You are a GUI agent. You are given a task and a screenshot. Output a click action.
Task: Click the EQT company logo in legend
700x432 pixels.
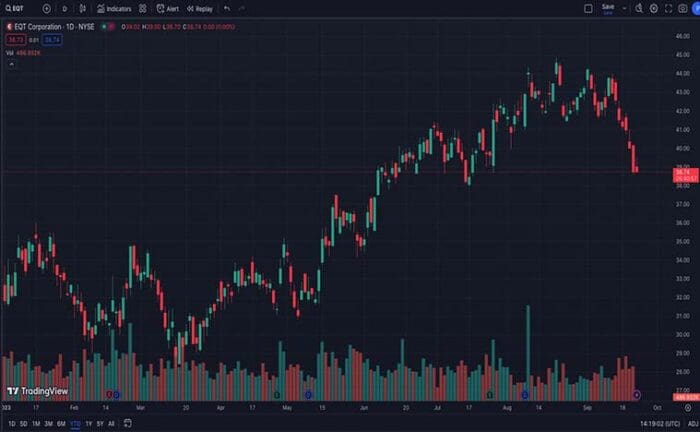coord(9,27)
